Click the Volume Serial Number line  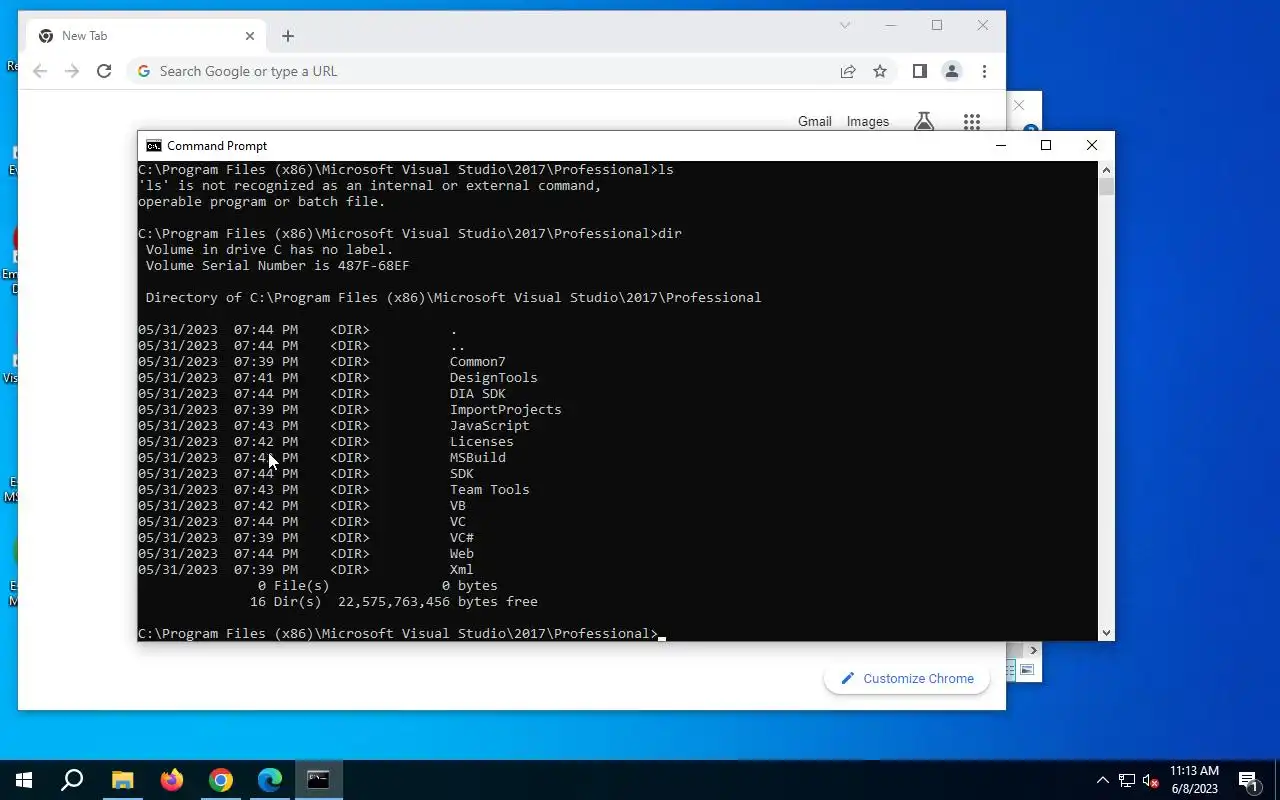[278, 265]
